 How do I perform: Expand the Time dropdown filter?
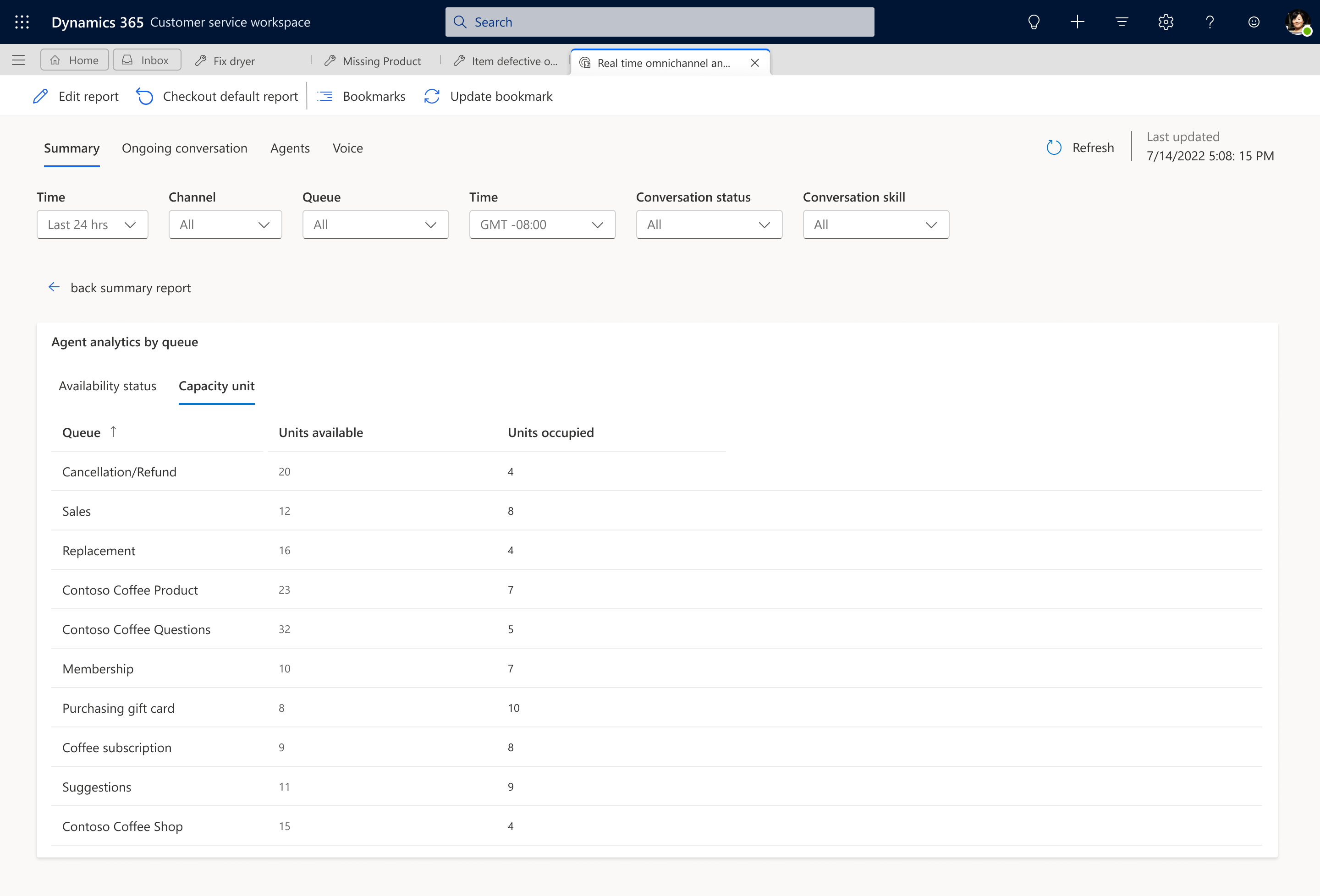click(90, 224)
